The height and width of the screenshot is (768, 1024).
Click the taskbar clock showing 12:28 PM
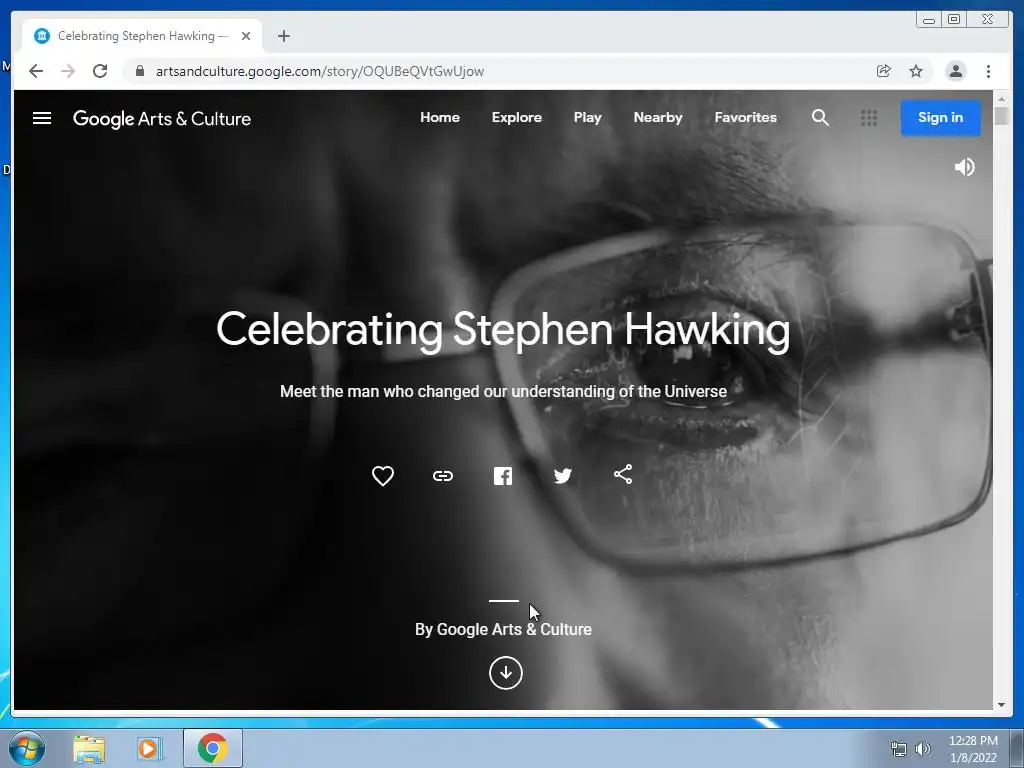[973, 748]
